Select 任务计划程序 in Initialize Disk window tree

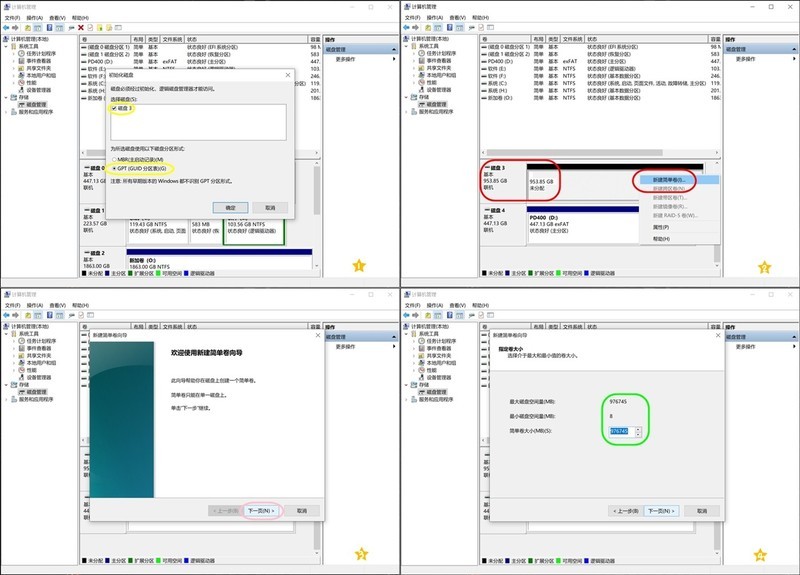pyautogui.click(x=41, y=54)
